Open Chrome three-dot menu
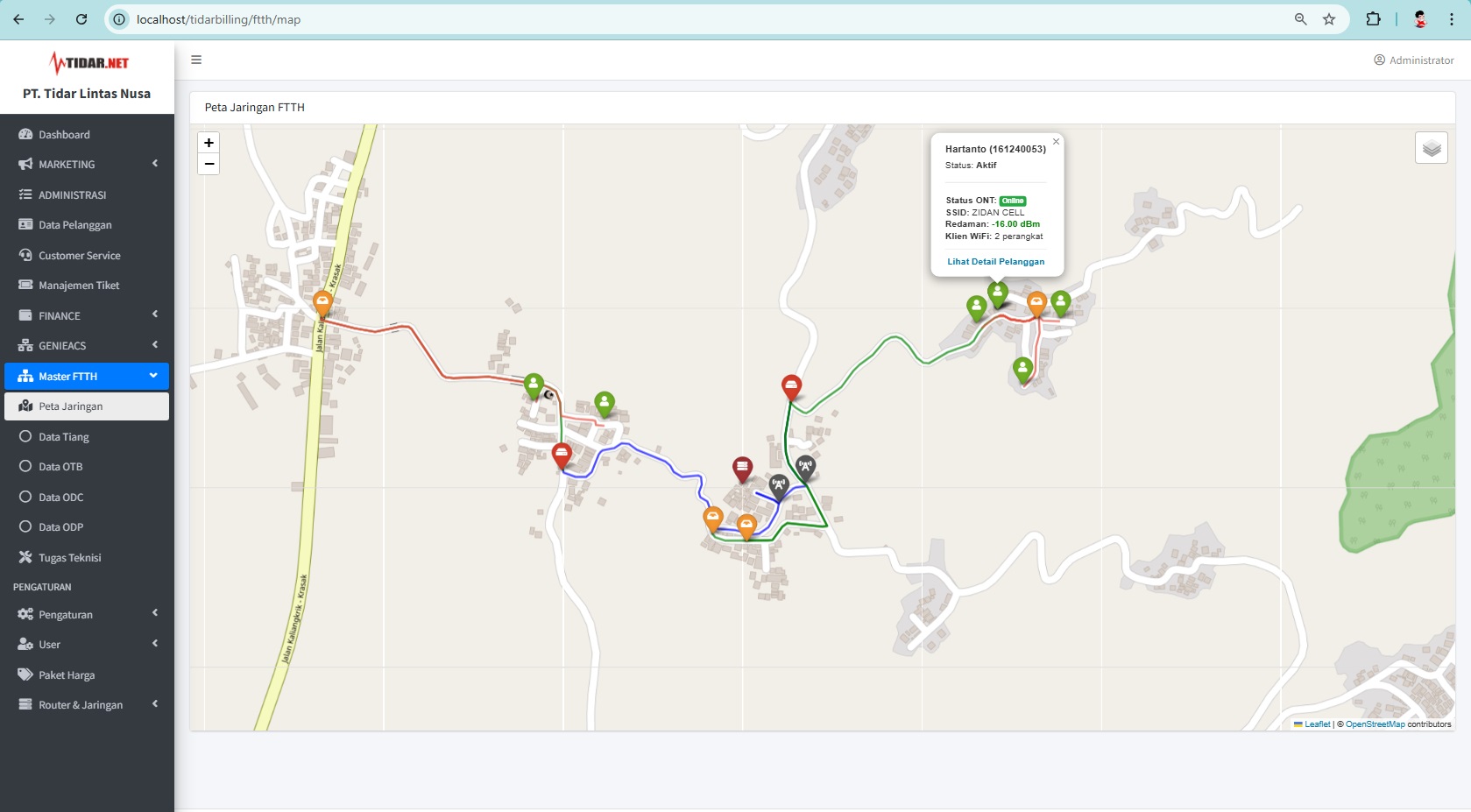 tap(1451, 19)
